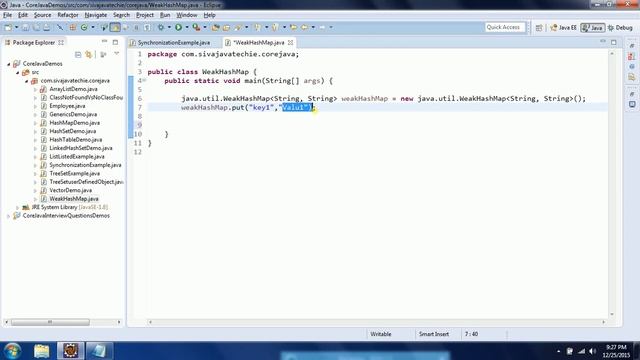Open File Explorer from the taskbar
This screenshot has height=360, width=640.
click(x=41, y=351)
